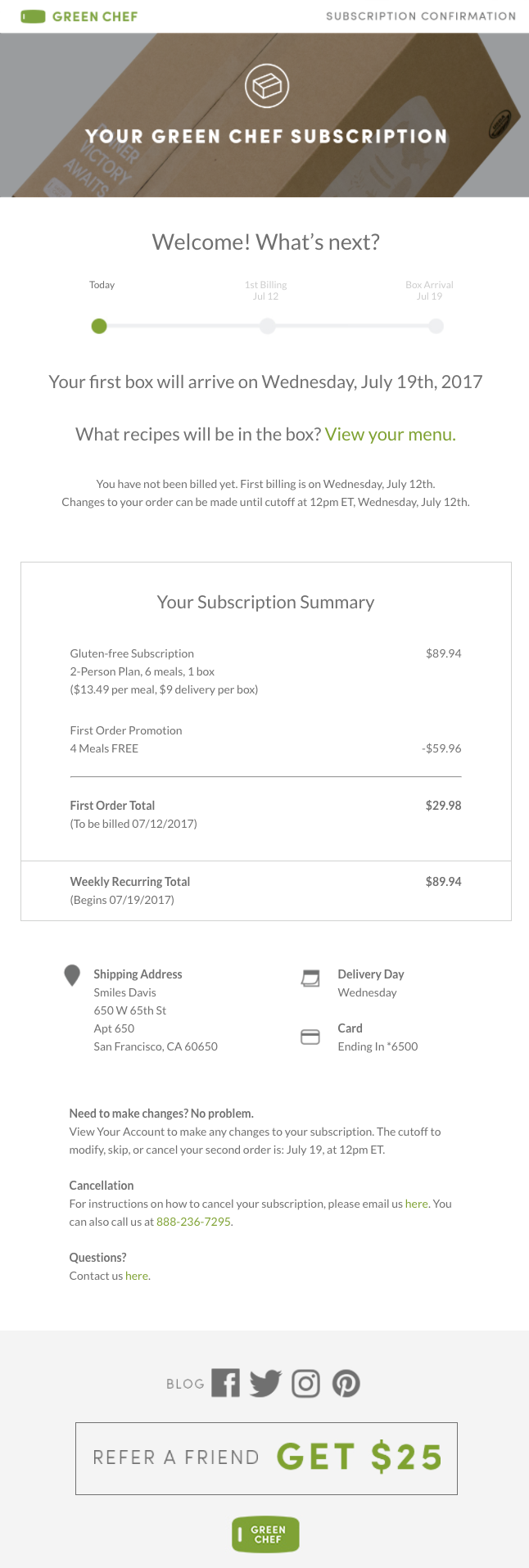The image size is (529, 1568).
Task: Click the Box Arrival timeline dot
Action: click(436, 326)
